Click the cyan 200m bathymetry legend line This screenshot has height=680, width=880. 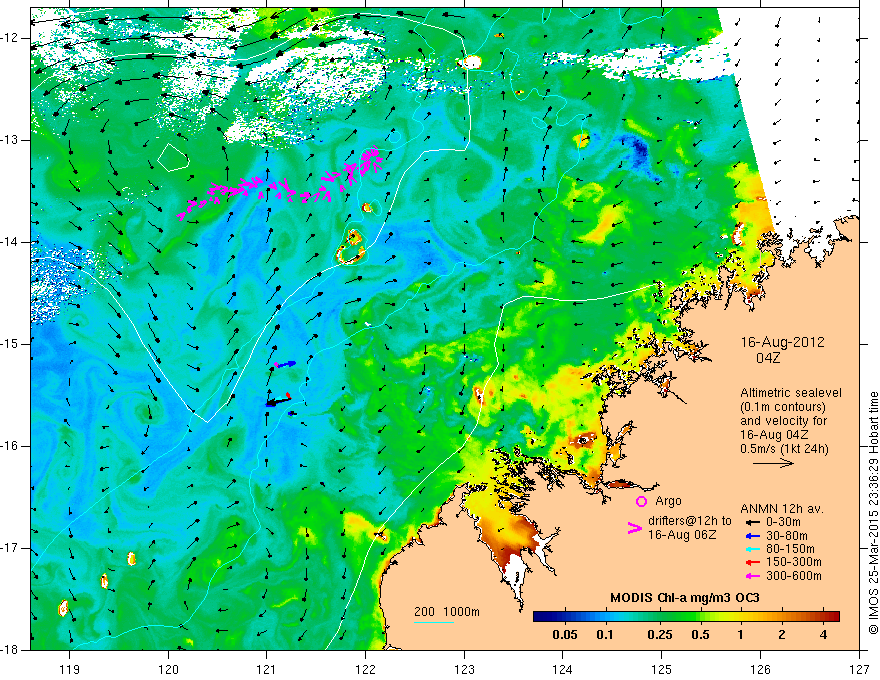click(x=433, y=622)
